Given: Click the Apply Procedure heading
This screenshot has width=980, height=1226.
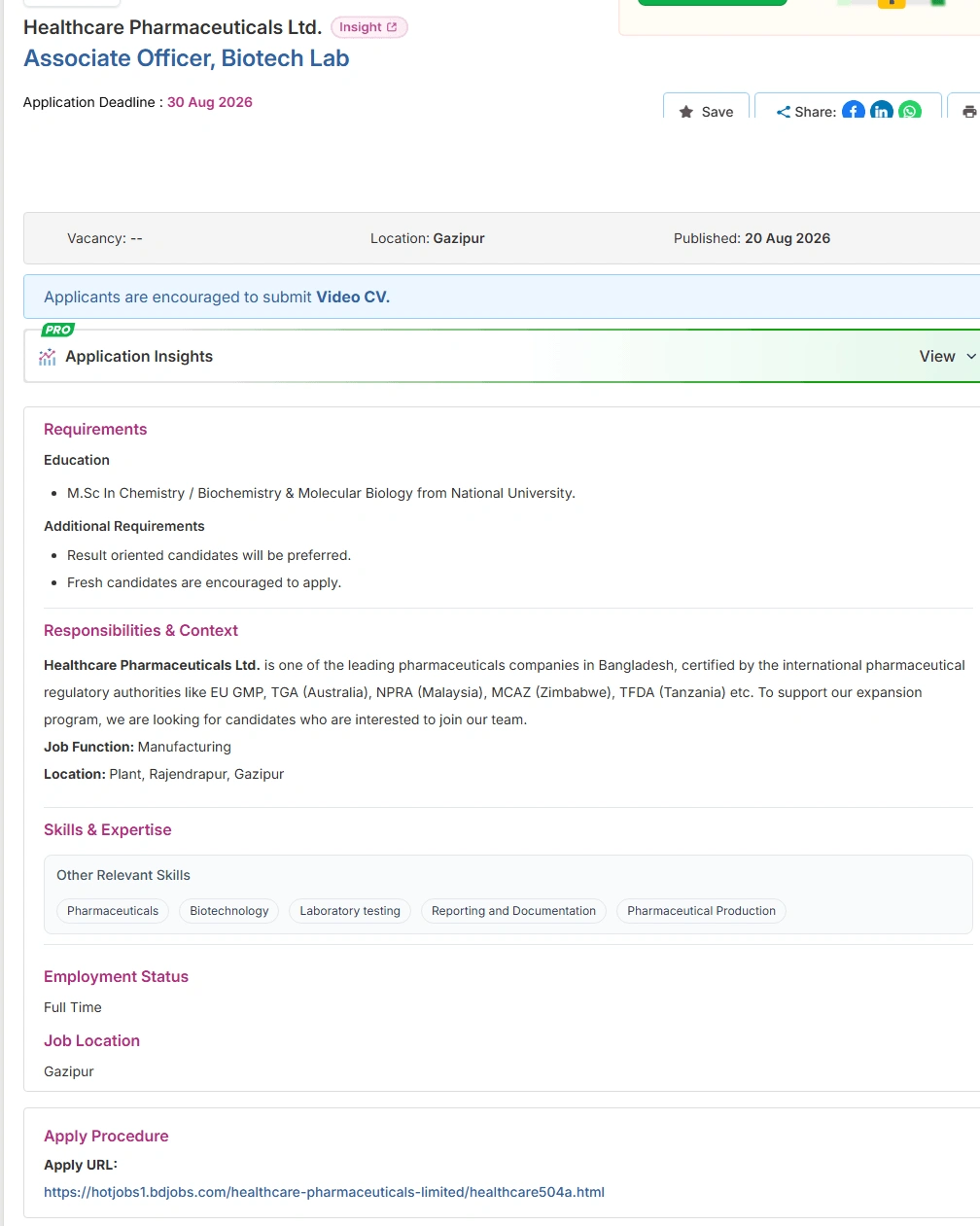Looking at the screenshot, I should pyautogui.click(x=106, y=1137).
